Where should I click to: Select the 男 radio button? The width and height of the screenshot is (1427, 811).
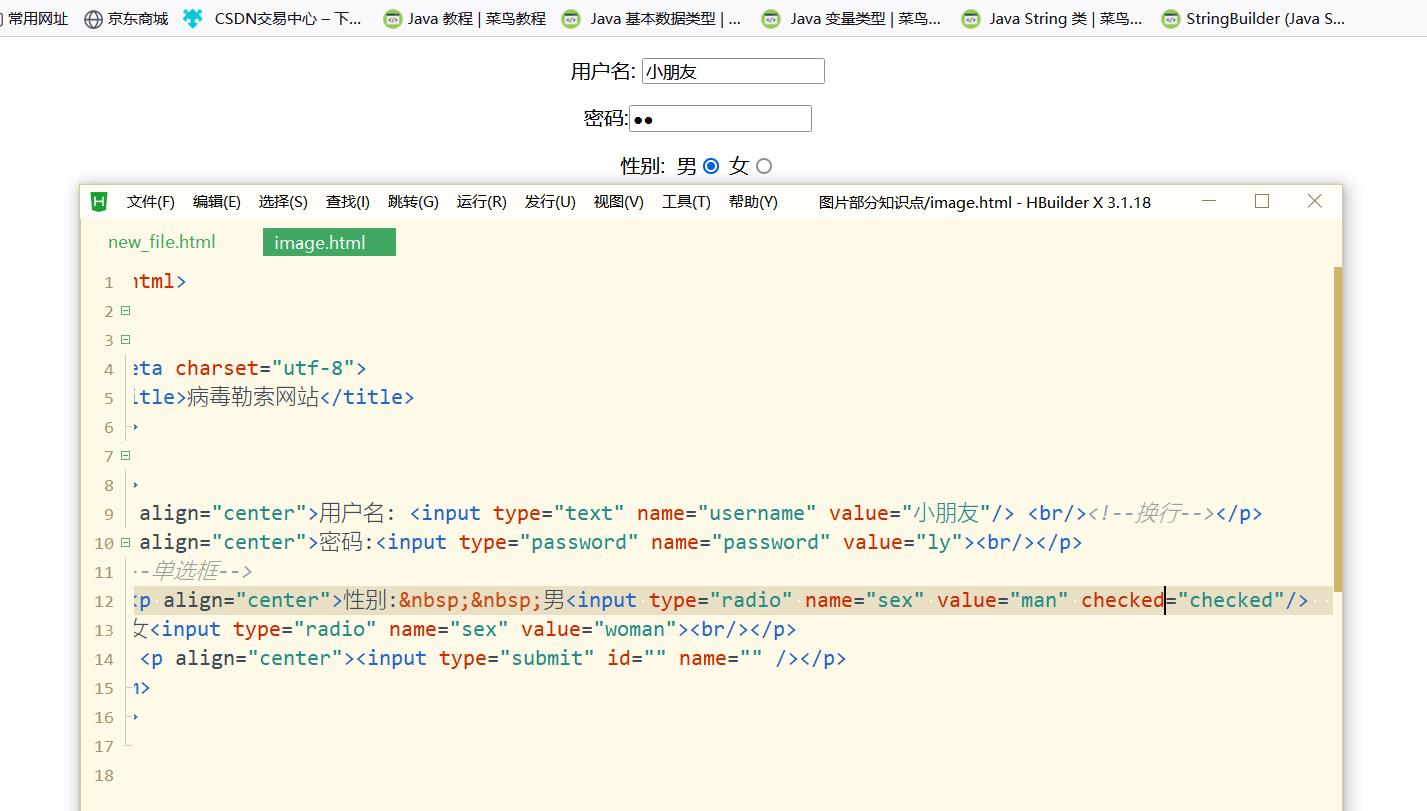coord(711,166)
